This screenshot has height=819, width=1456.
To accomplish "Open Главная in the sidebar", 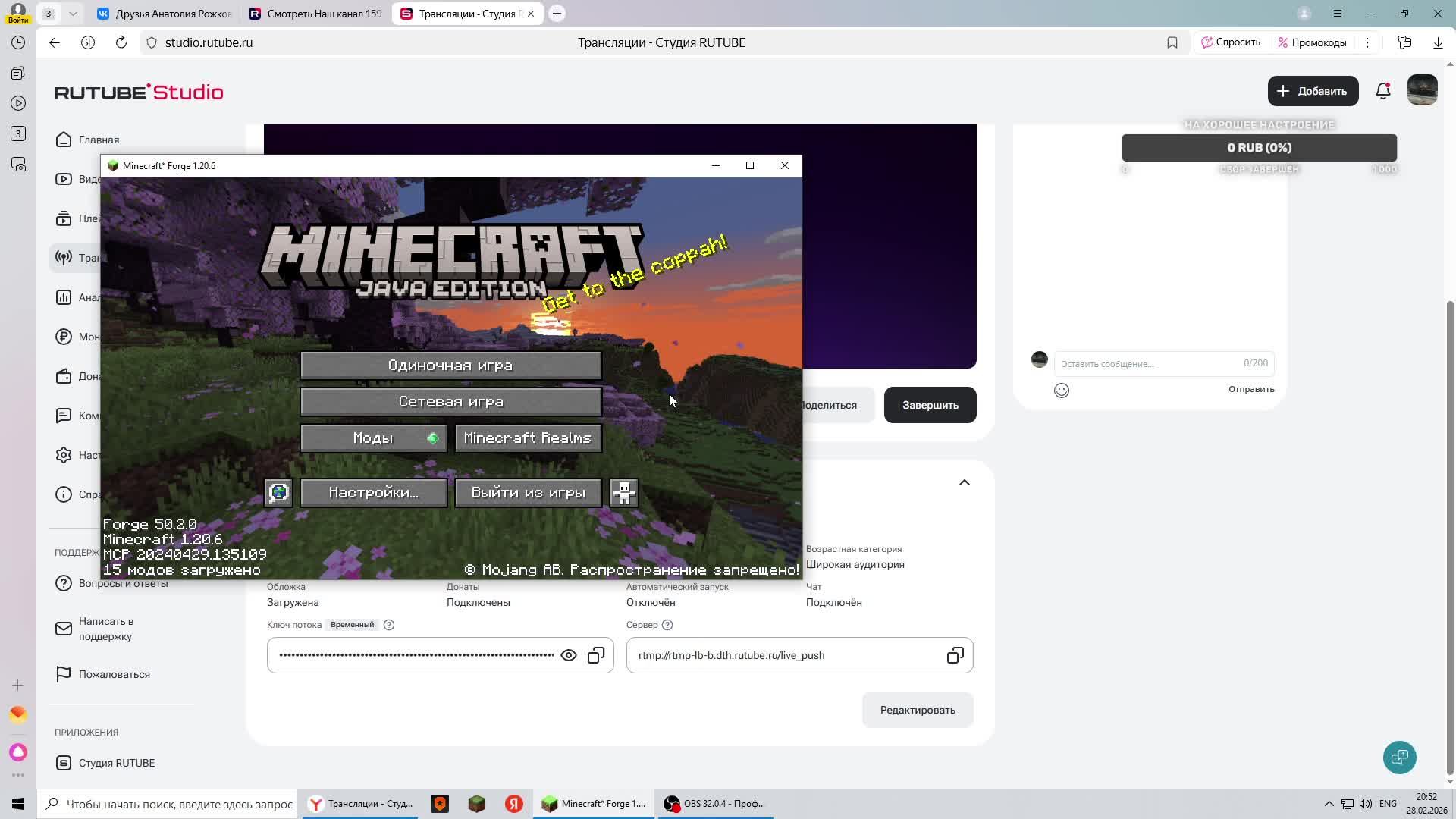I will 99,140.
